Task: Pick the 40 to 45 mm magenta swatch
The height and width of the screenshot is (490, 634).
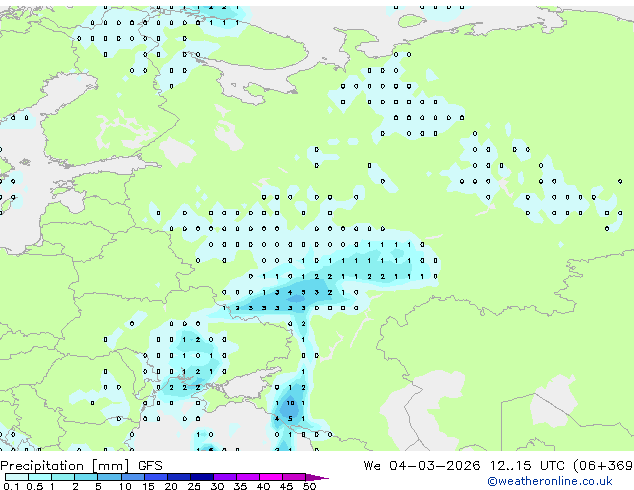Action: tap(271, 477)
